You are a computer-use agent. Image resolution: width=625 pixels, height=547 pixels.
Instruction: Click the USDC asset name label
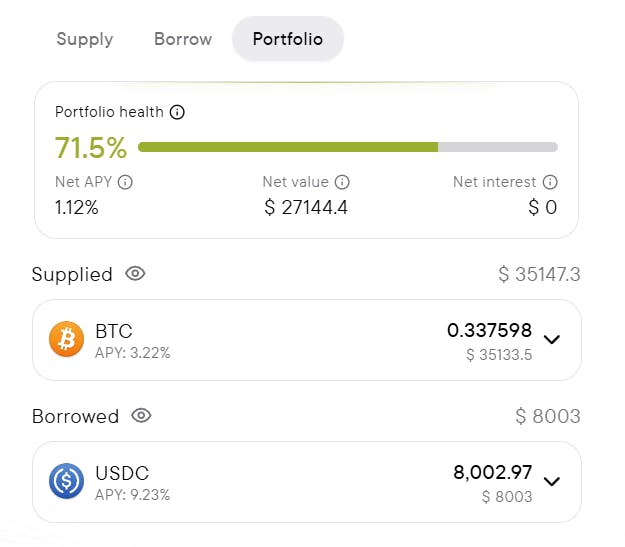tap(122, 473)
